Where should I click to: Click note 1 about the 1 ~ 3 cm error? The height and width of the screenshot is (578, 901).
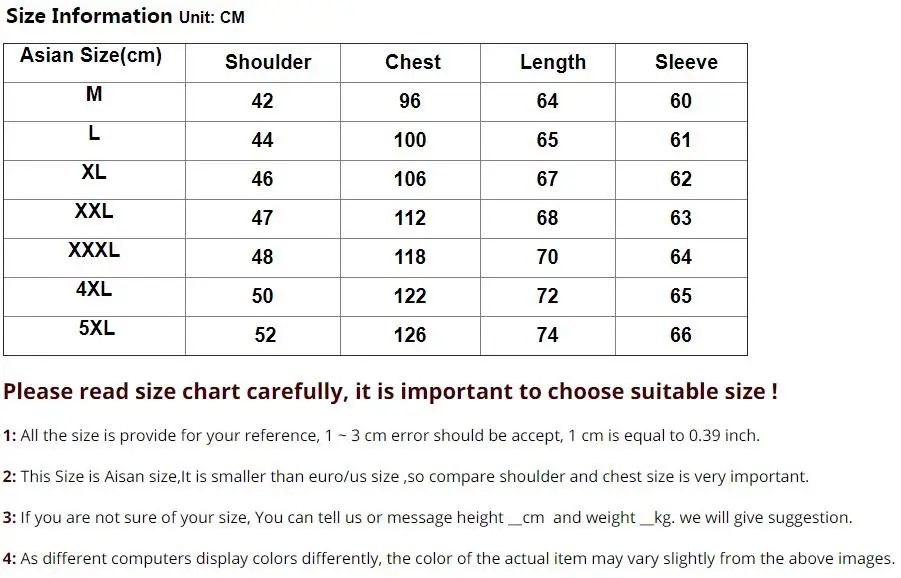[382, 436]
